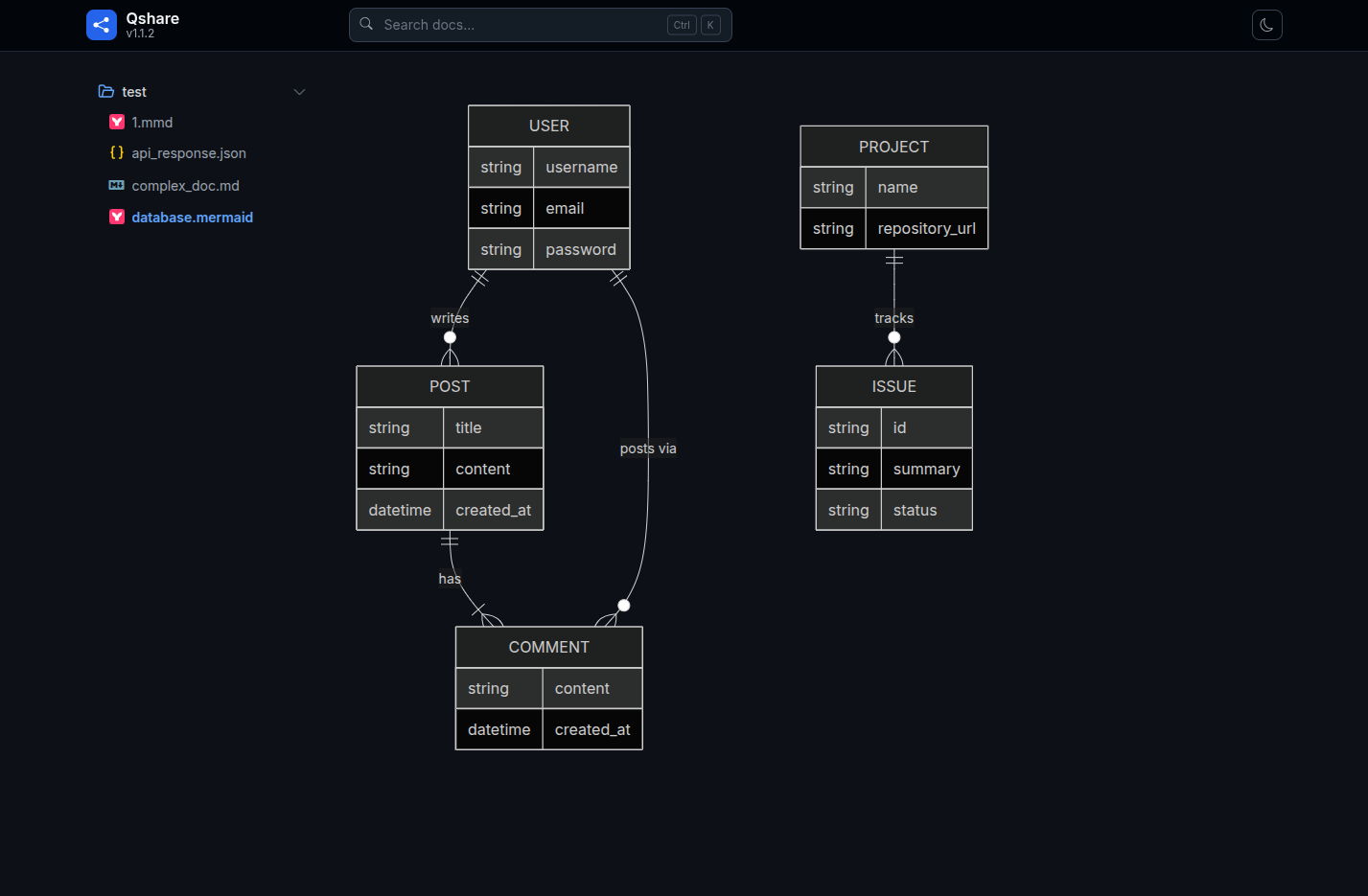Click the Ctrl keyboard shortcut badge
The height and width of the screenshot is (896, 1368).
[x=682, y=25]
